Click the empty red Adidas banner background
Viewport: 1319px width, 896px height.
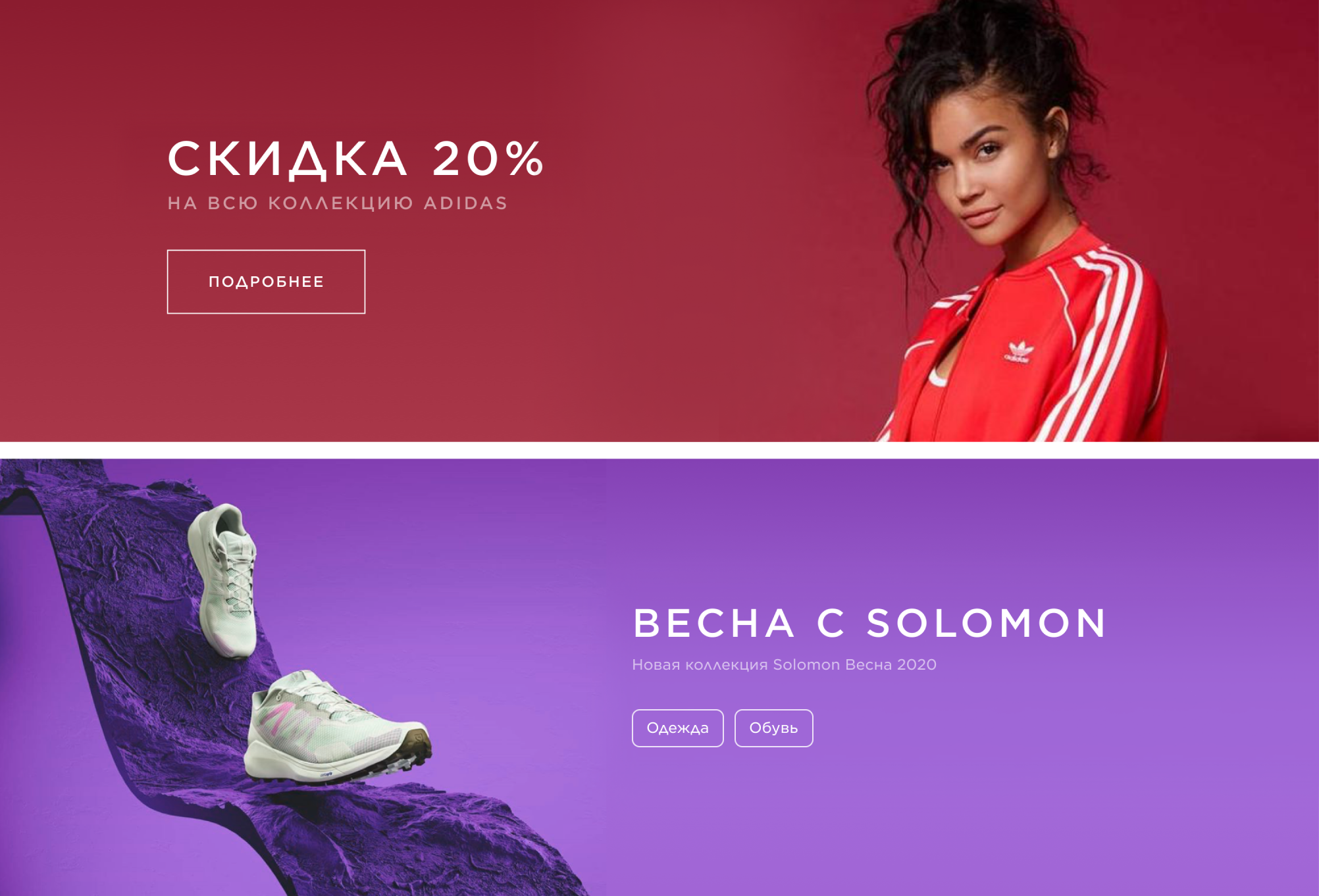coord(658,263)
